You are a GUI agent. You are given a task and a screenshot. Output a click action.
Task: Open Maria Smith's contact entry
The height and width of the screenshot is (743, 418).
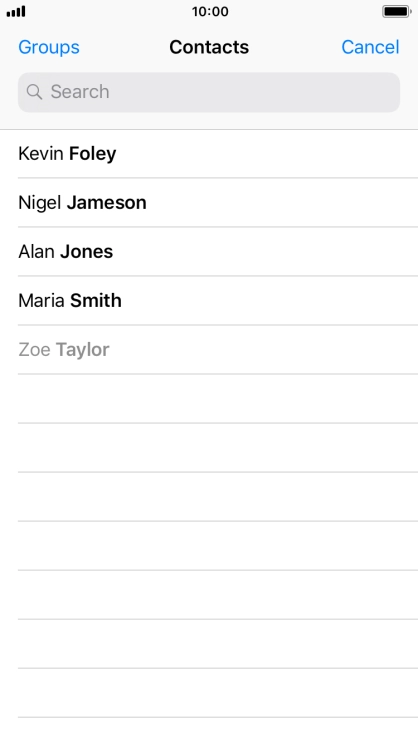(x=209, y=300)
